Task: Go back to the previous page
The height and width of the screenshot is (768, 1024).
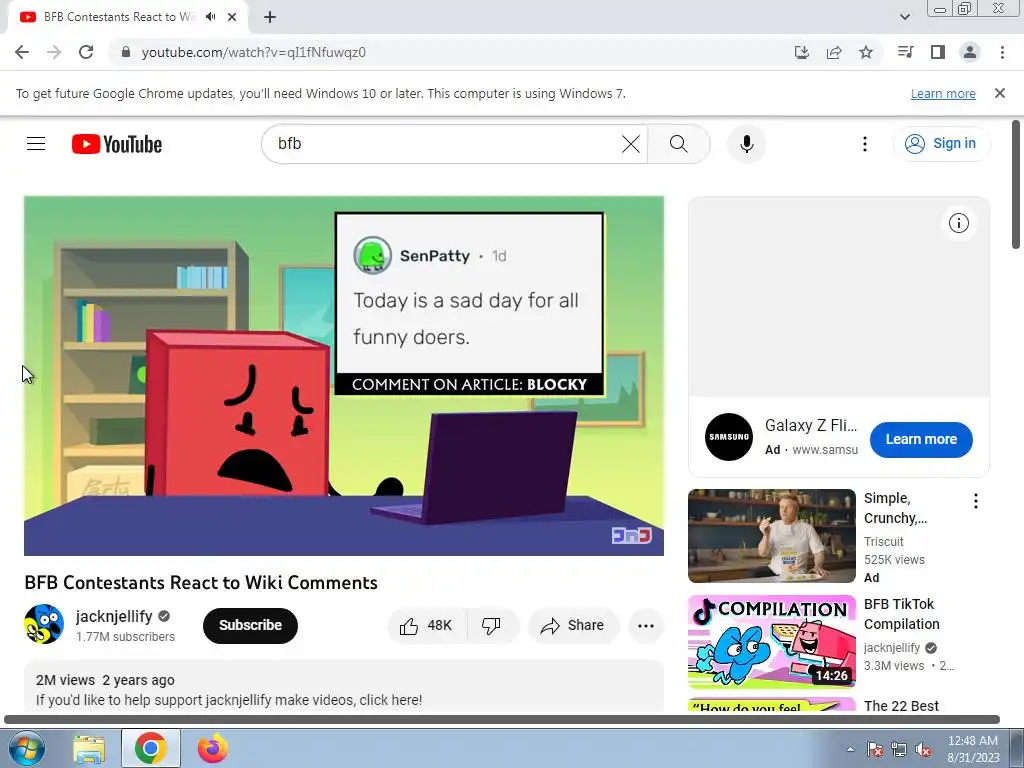Action: point(22,52)
